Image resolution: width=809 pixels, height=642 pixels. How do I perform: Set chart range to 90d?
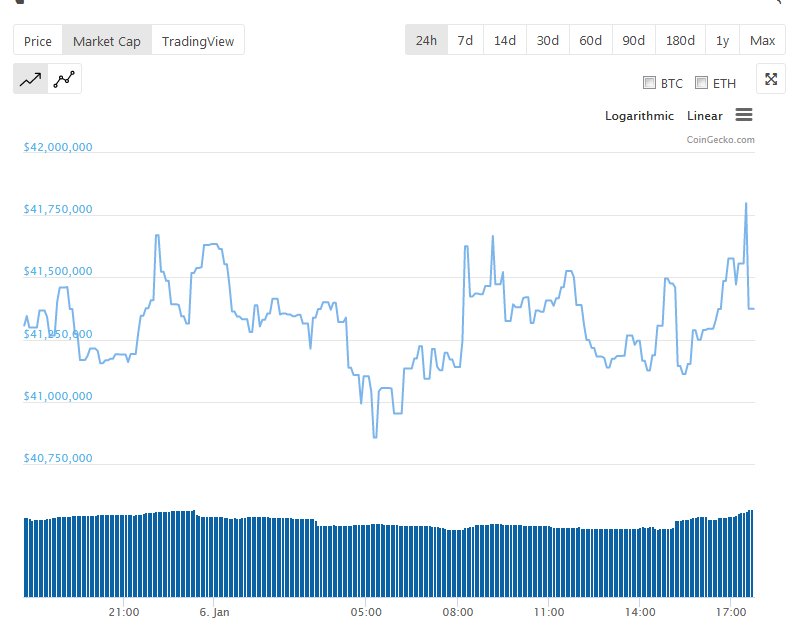[x=634, y=40]
